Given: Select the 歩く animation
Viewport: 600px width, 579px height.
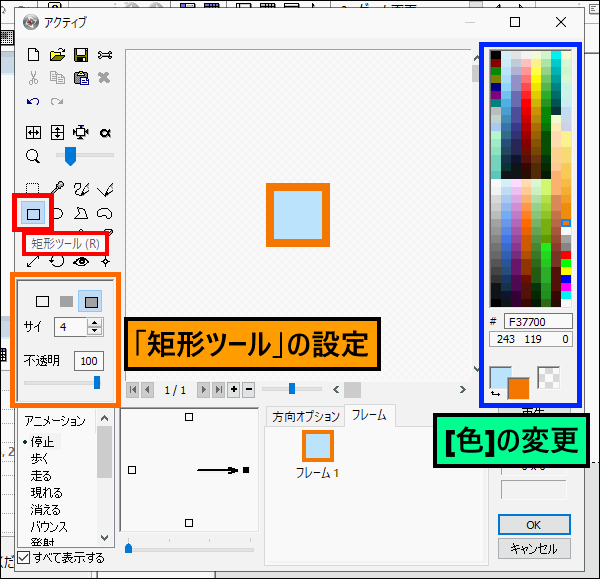Looking at the screenshot, I should [39, 458].
